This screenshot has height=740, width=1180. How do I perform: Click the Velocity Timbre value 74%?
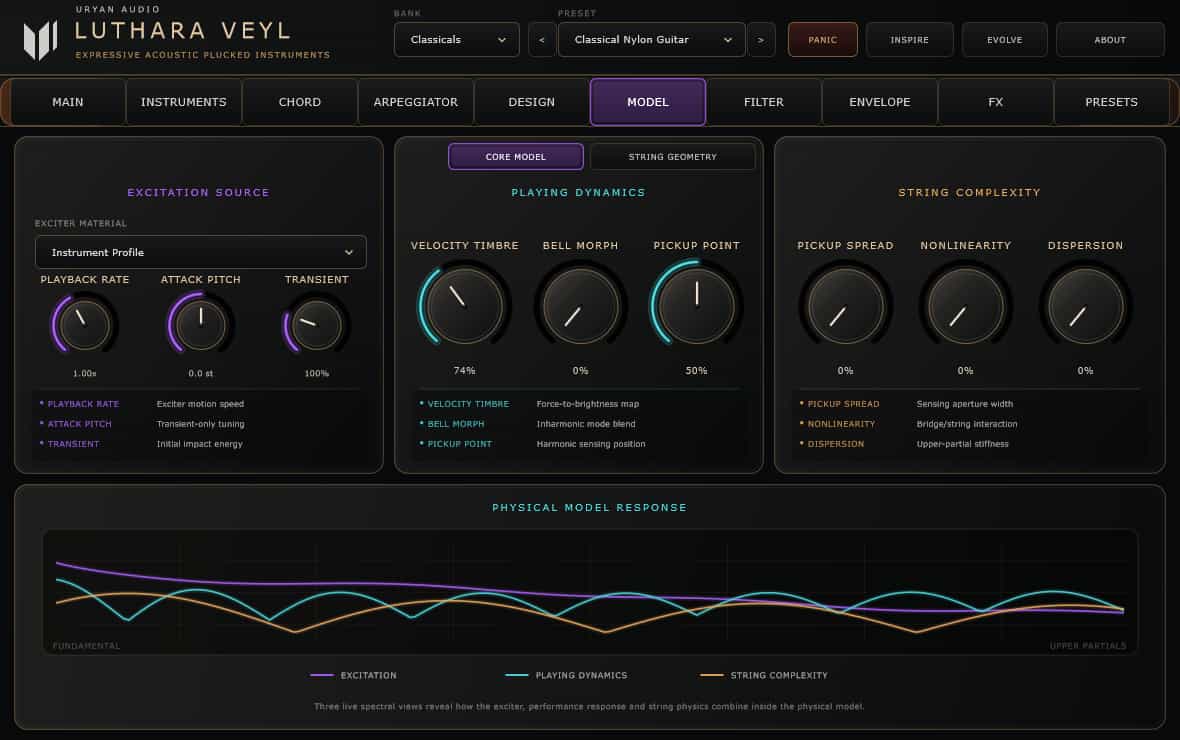click(x=464, y=370)
